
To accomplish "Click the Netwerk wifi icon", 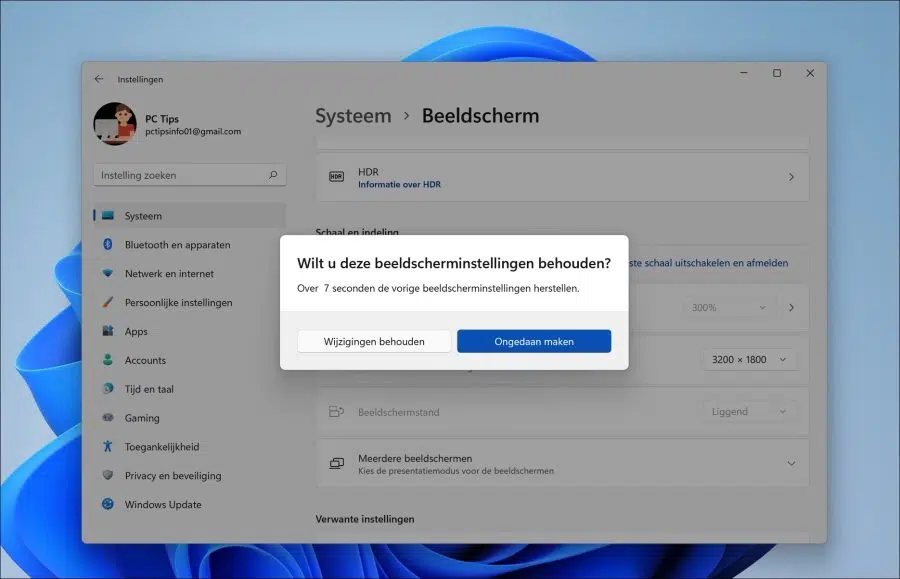I will [x=108, y=274].
